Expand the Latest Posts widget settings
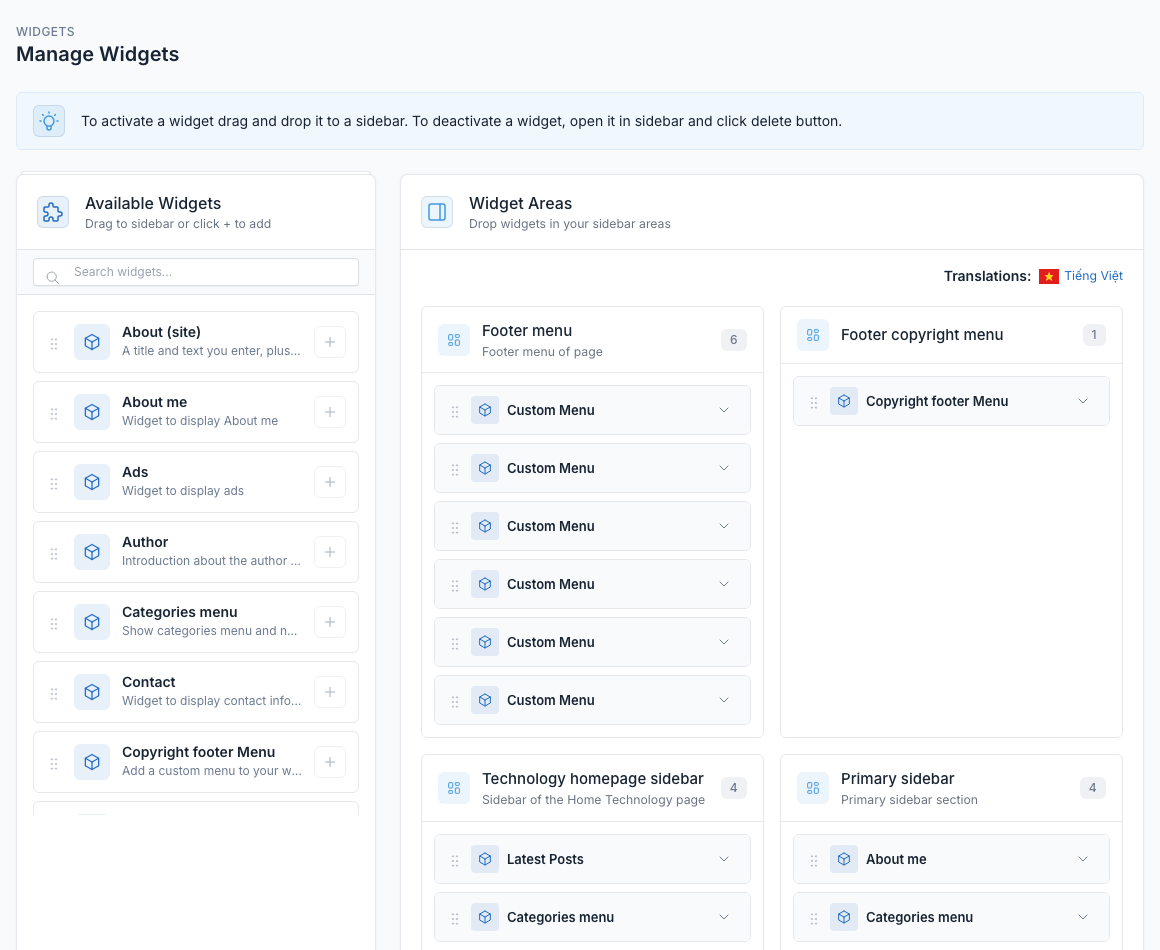The image size is (1160, 950). [724, 859]
